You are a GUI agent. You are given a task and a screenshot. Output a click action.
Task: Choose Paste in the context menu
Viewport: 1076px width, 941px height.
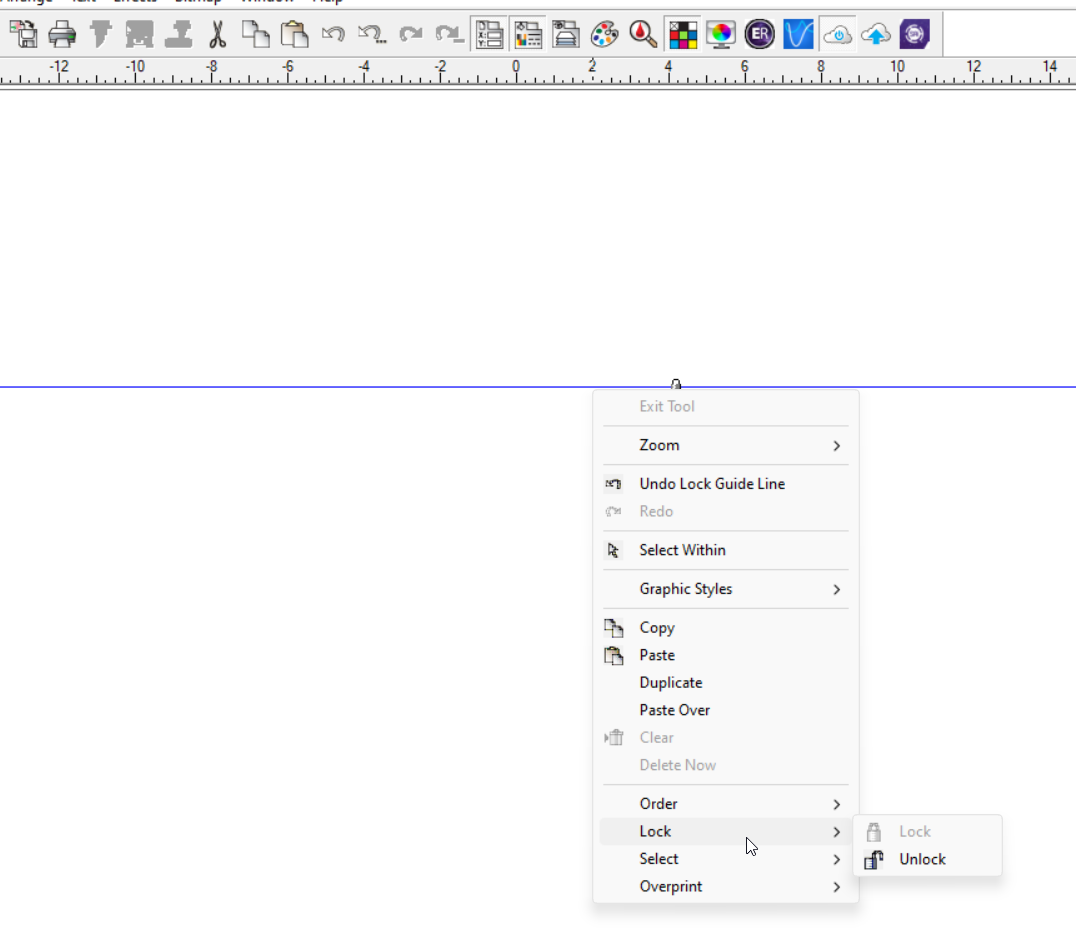coord(726,655)
